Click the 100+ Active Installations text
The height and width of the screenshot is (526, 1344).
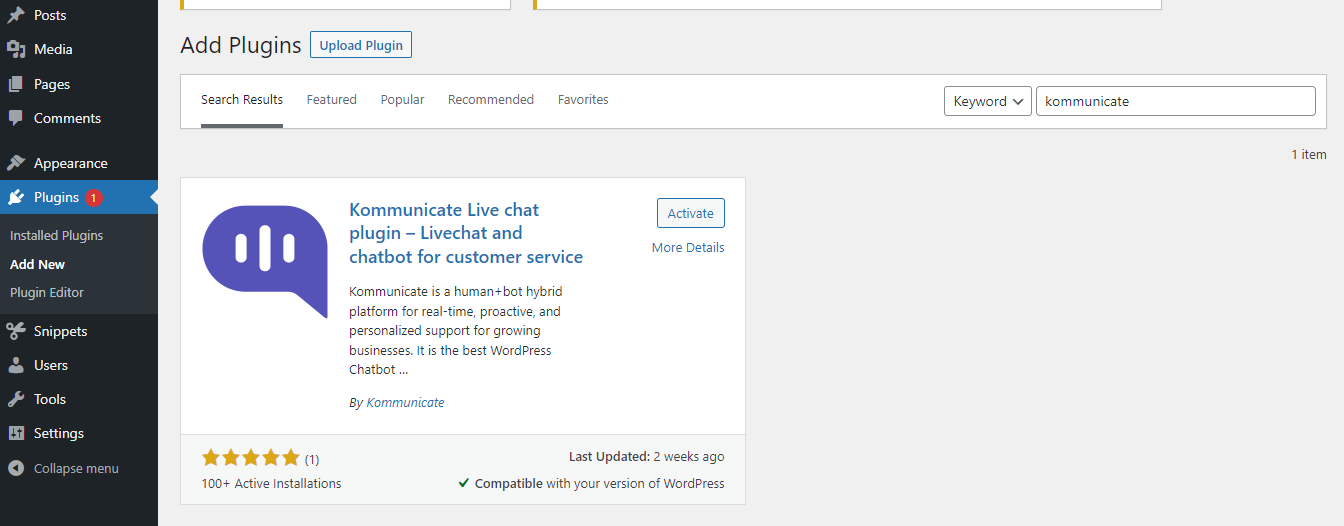pos(271,484)
